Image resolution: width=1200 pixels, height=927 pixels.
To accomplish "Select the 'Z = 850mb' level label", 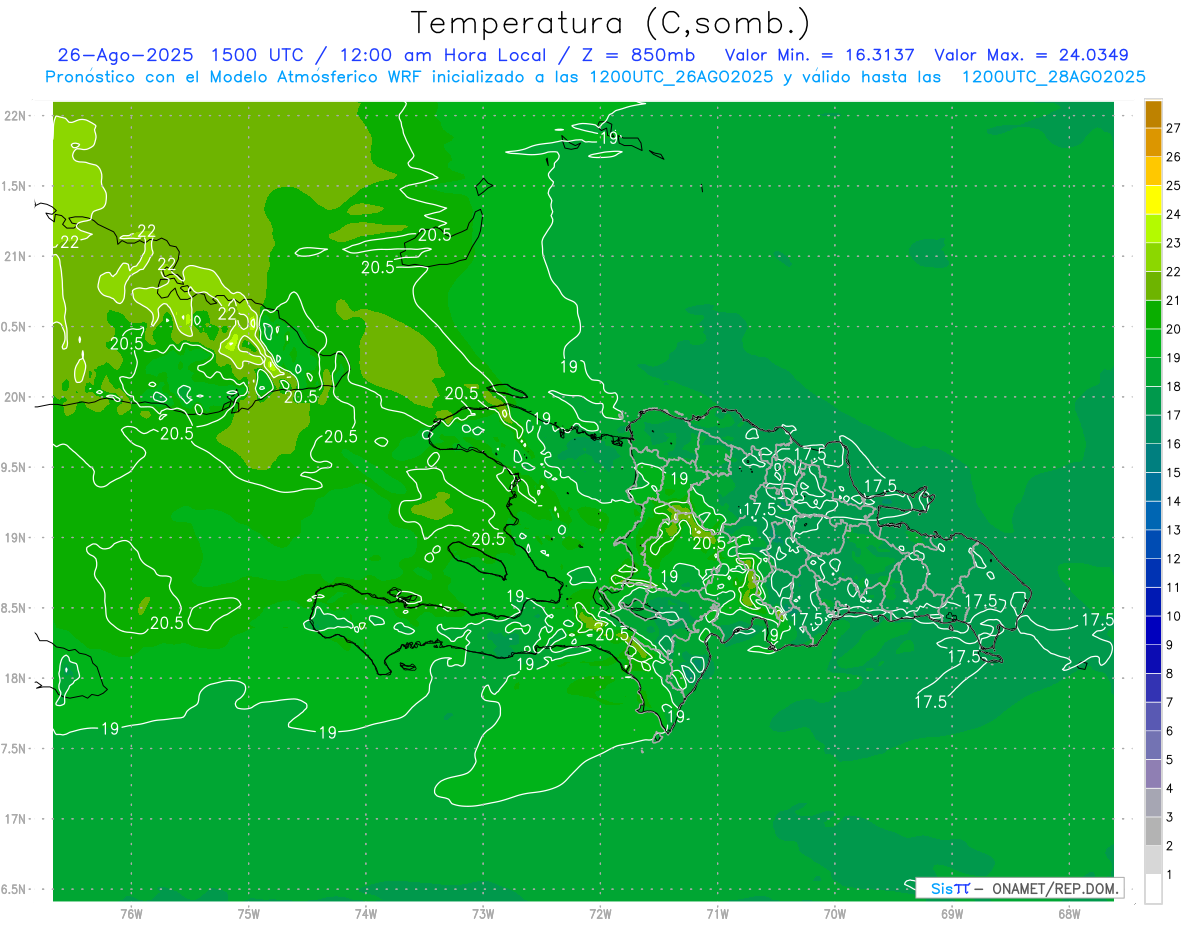I will coord(636,55).
